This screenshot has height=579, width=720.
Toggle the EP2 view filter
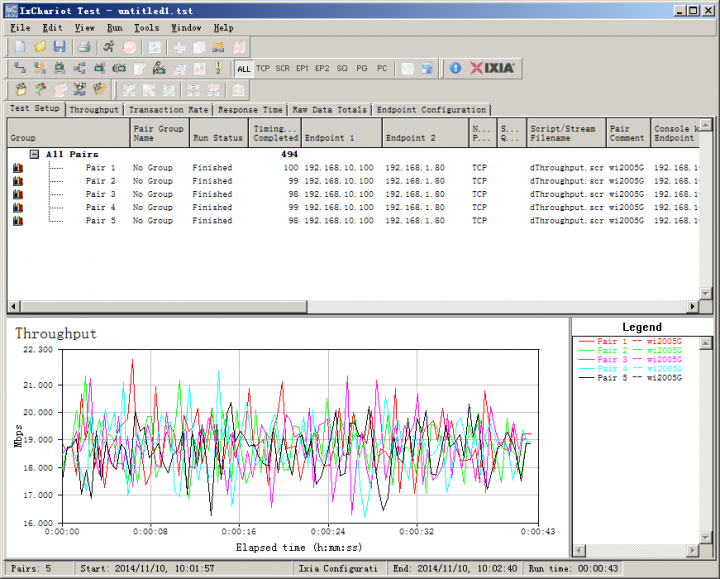(x=322, y=68)
